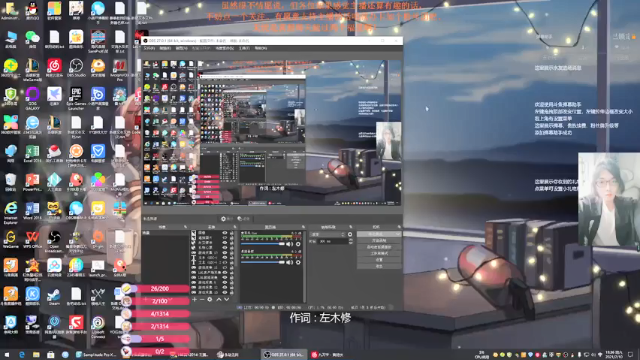The image size is (640, 360).
Task: Open the 工具 menu in OBS
Action: coord(244,48)
